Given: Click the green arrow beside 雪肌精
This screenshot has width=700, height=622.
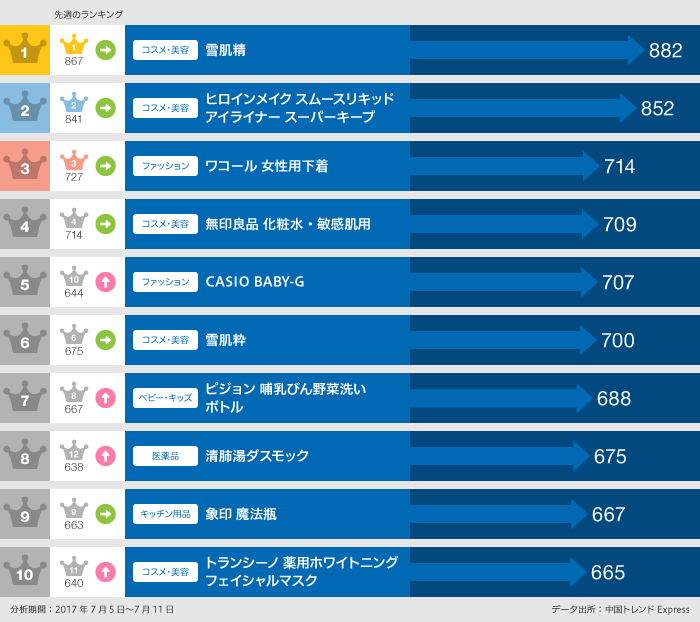Looking at the screenshot, I should click(105, 50).
